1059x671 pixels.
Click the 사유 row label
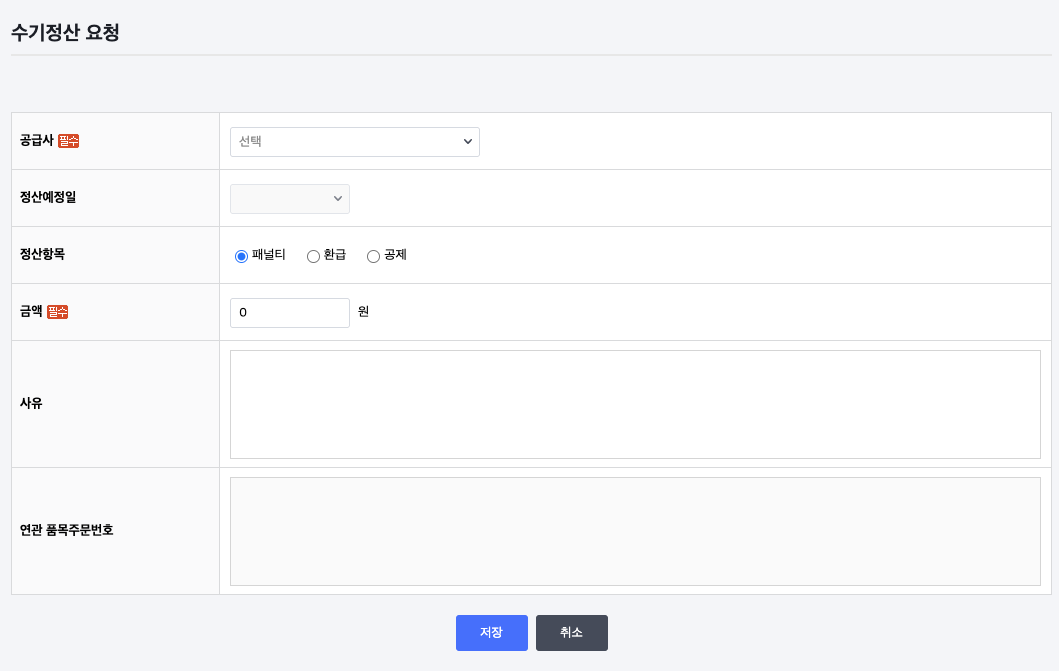coord(31,404)
